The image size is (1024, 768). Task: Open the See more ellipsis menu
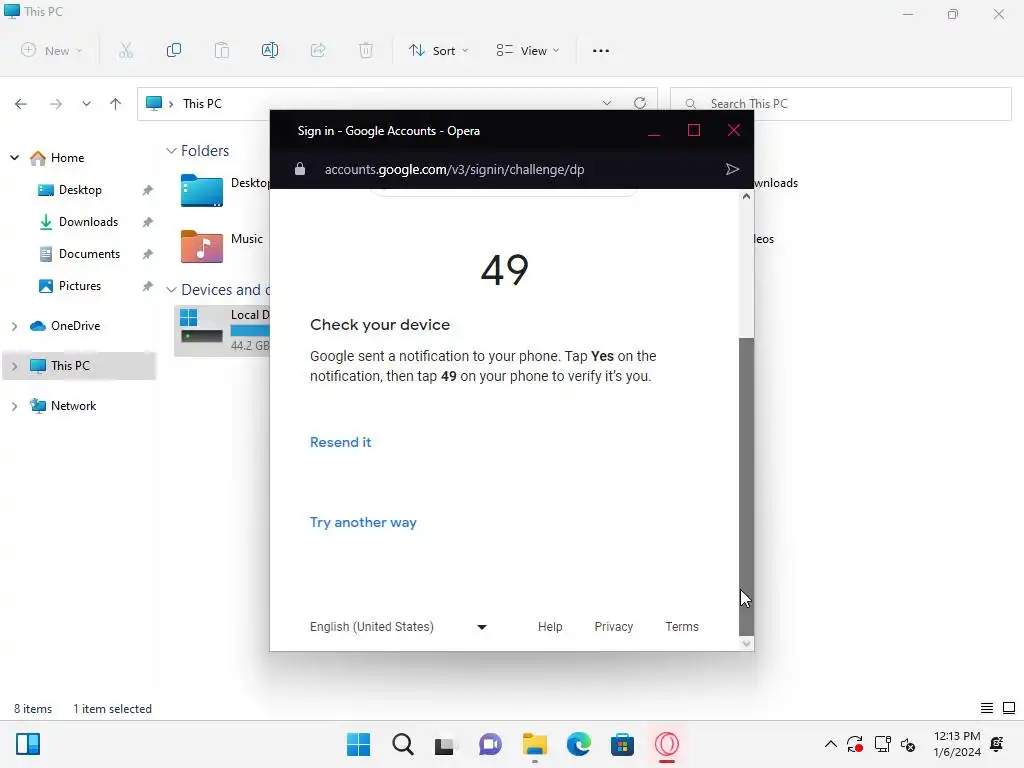[601, 51]
